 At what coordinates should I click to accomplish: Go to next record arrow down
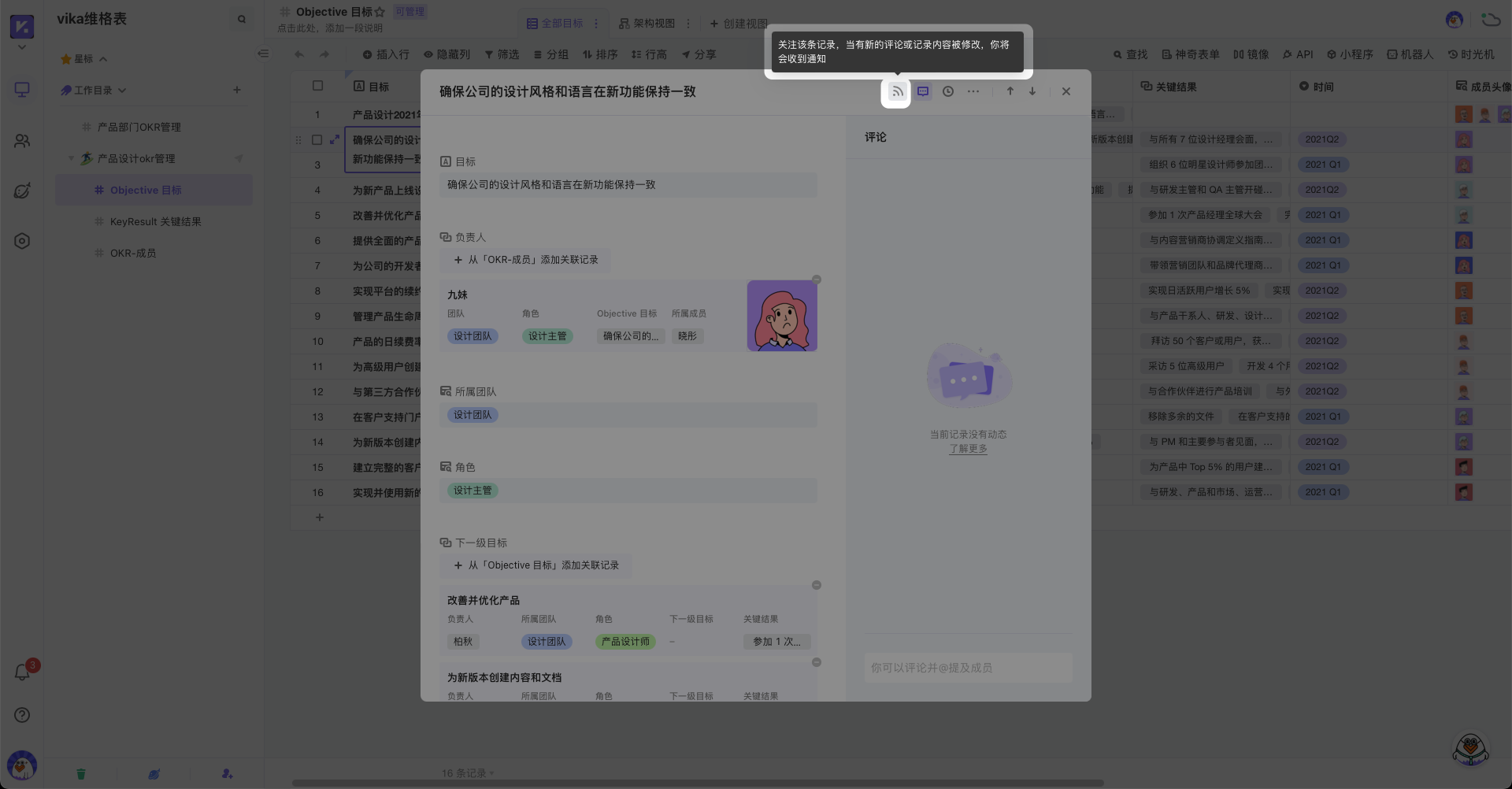(1032, 91)
